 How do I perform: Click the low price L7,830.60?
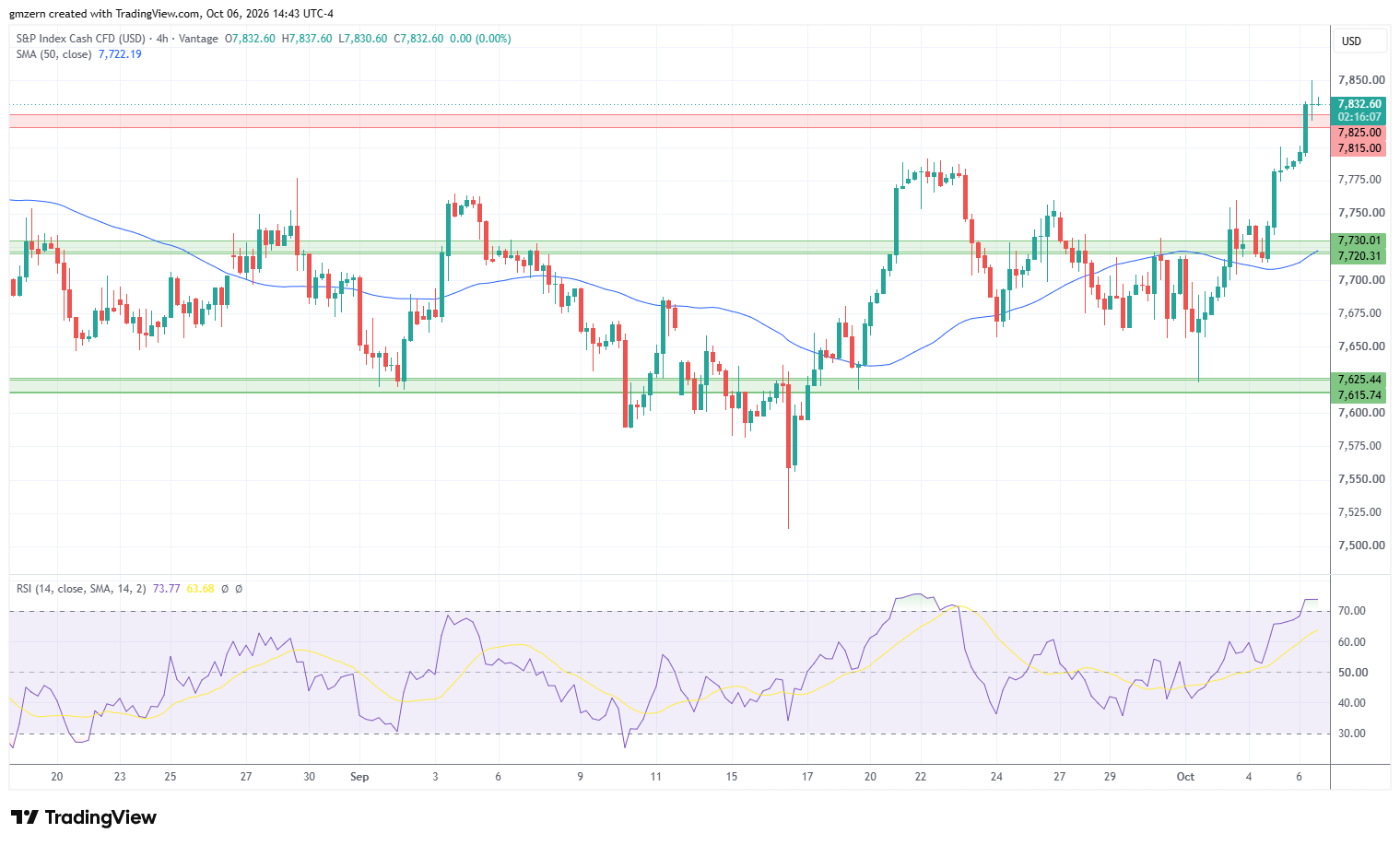coord(363,39)
